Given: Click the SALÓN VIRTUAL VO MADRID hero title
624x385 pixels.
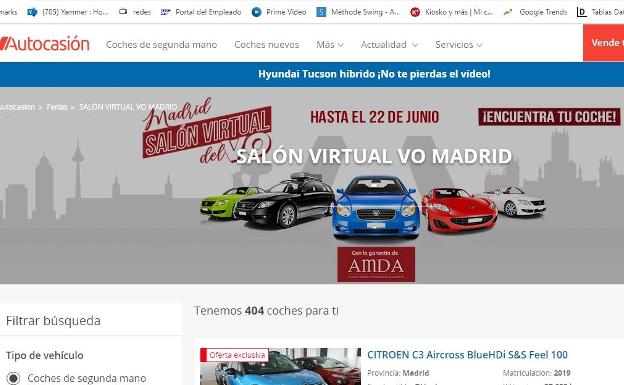Looking at the screenshot, I should [374, 156].
